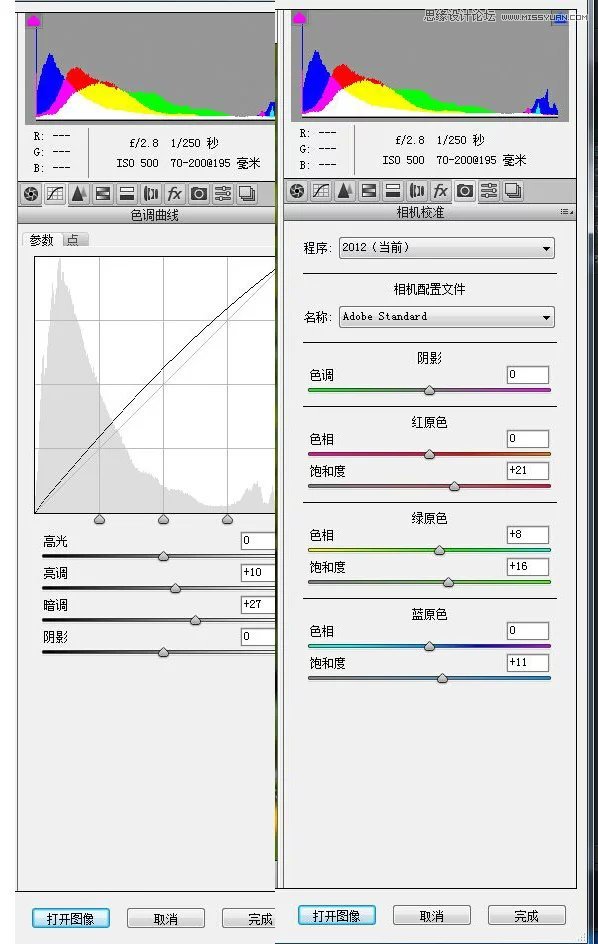Click the 蓝原色 饱和度 +11 field
The image size is (598, 944).
coord(528,663)
